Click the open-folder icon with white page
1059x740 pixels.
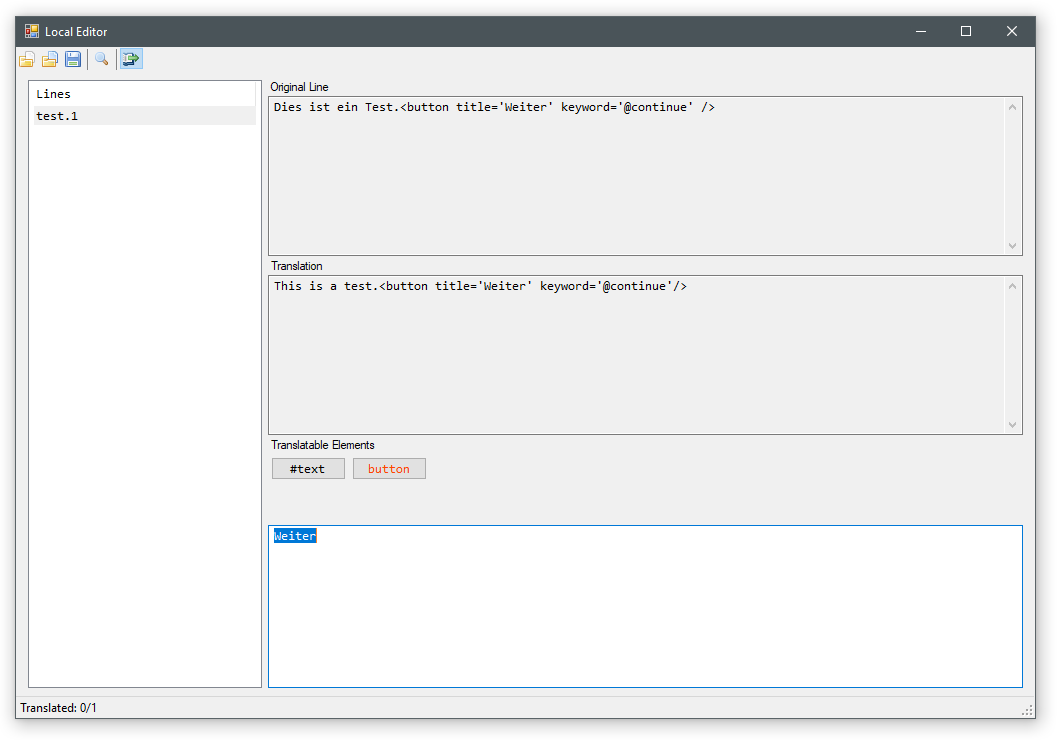[27, 59]
